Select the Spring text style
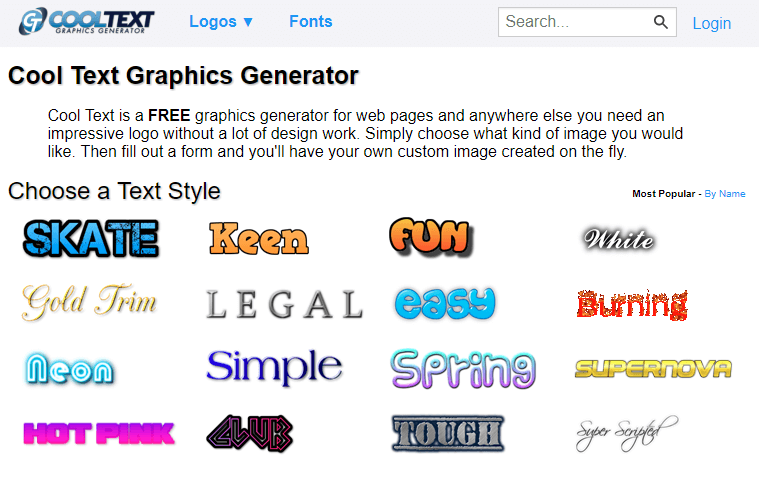The width and height of the screenshot is (759, 477). coord(463,368)
